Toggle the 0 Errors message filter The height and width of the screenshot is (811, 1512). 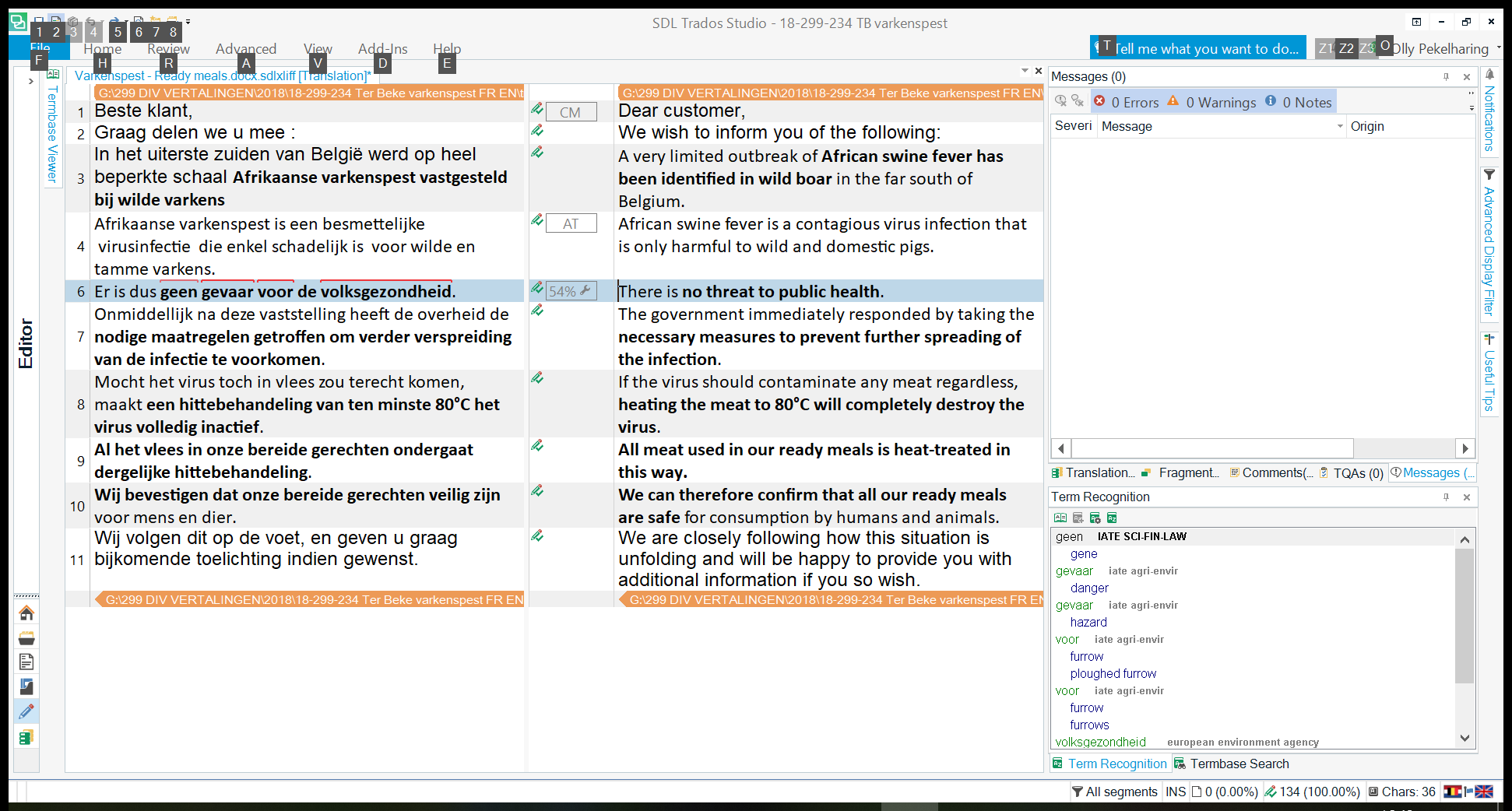(1126, 102)
